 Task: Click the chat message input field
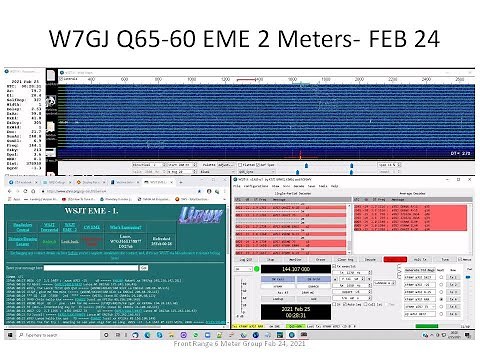[x=91, y=268]
